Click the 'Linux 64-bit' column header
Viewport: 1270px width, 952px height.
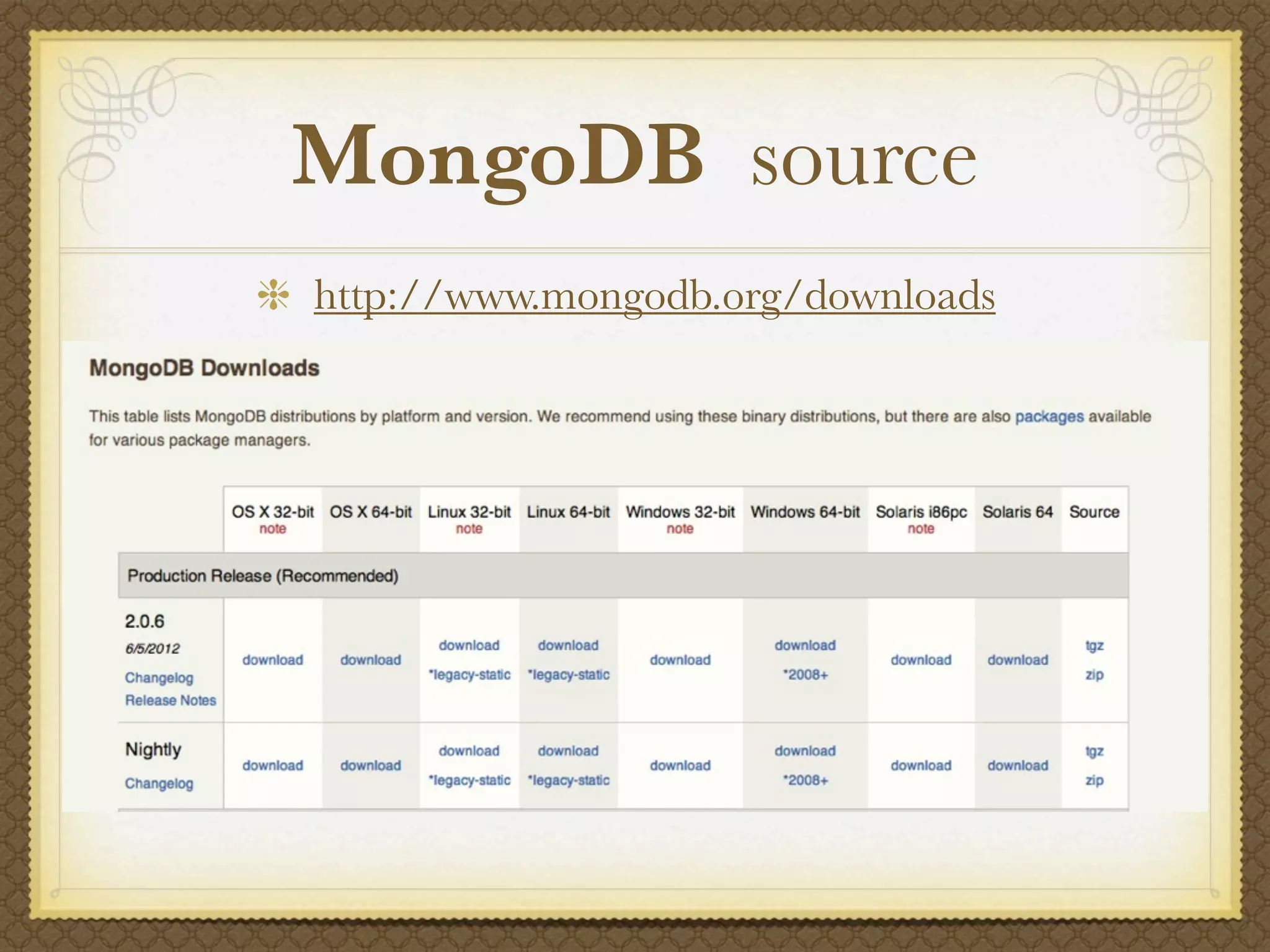[569, 512]
